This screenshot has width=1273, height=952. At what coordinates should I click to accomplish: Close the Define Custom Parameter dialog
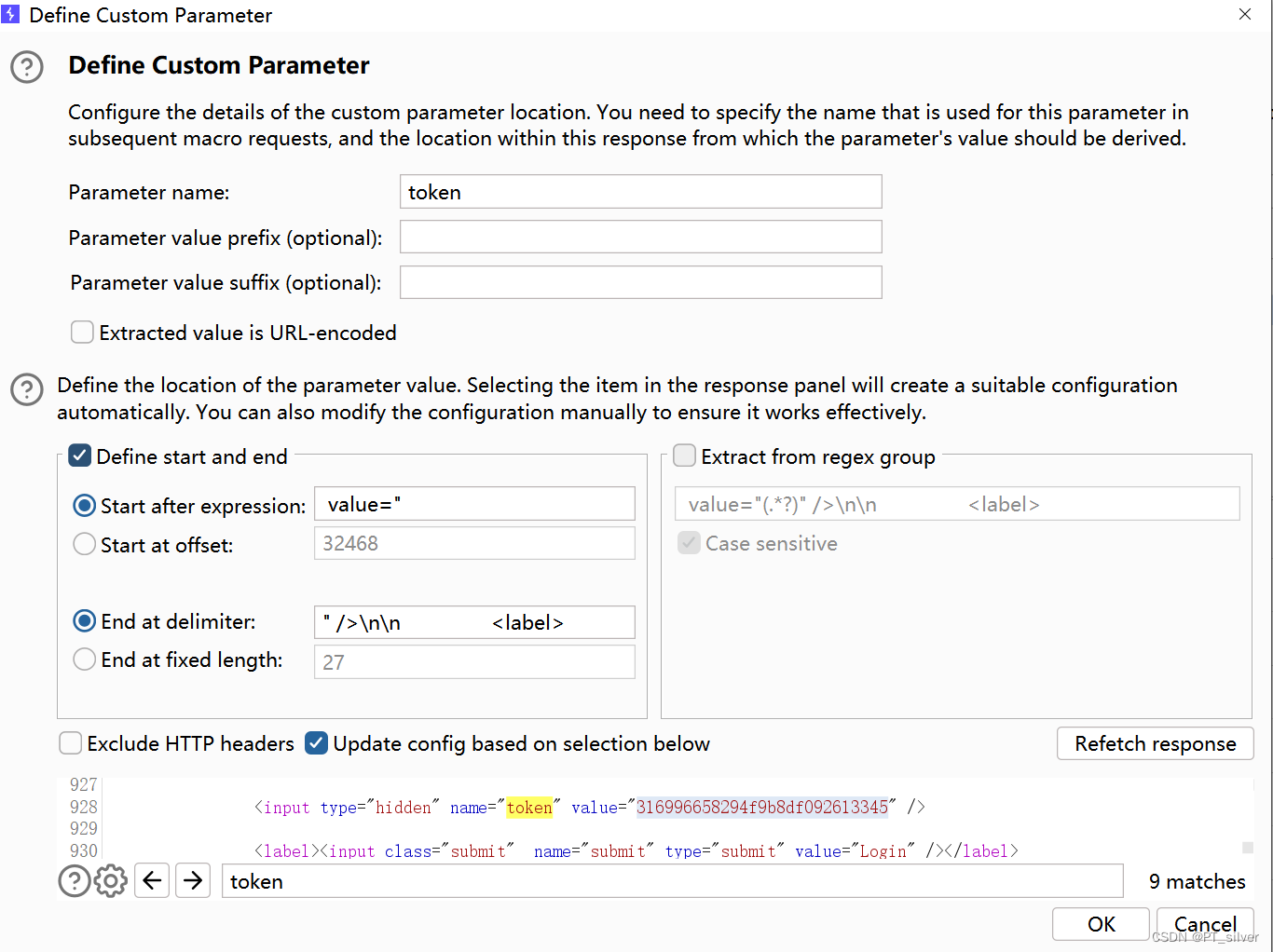pos(1245,14)
